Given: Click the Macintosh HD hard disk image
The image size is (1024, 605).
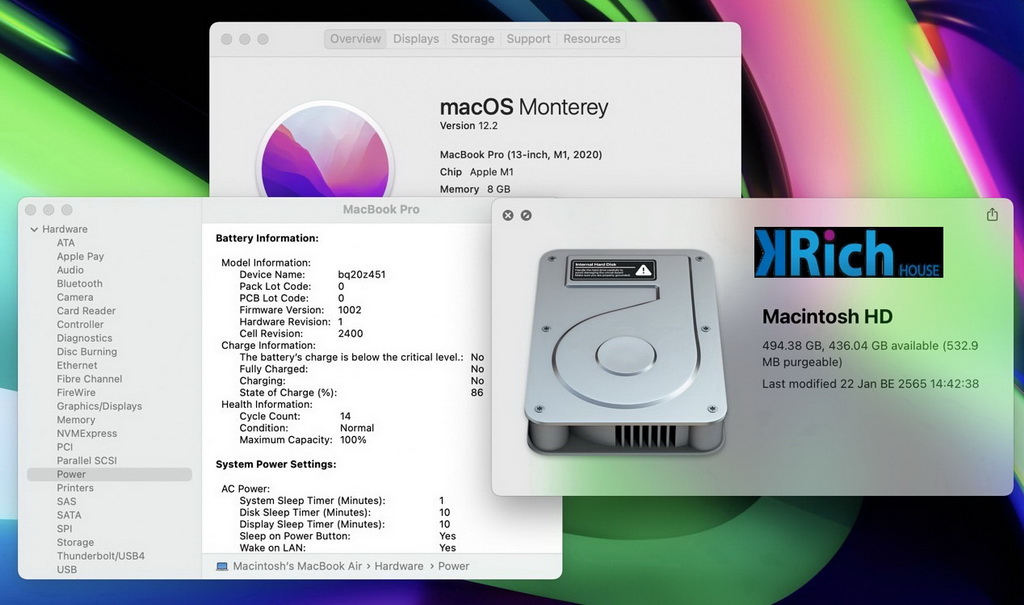Looking at the screenshot, I should pos(626,352).
